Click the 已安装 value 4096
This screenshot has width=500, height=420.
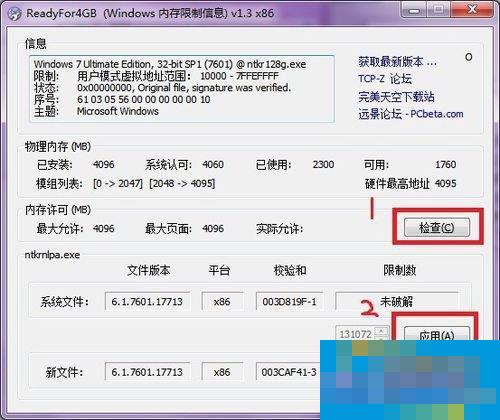(x=103, y=164)
